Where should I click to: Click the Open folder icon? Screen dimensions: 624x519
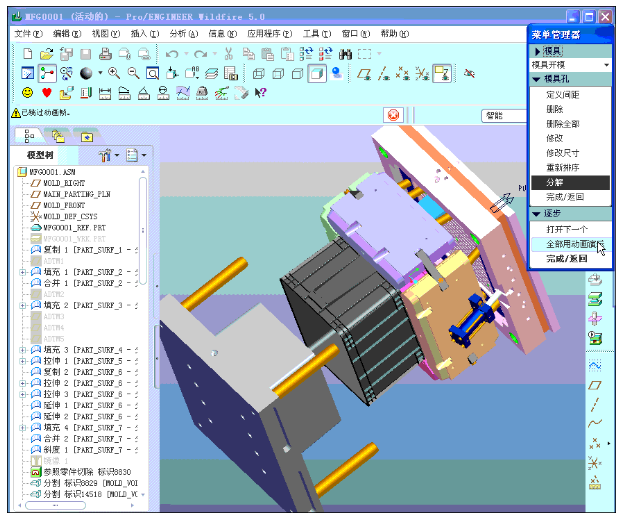pyautogui.click(x=46, y=54)
